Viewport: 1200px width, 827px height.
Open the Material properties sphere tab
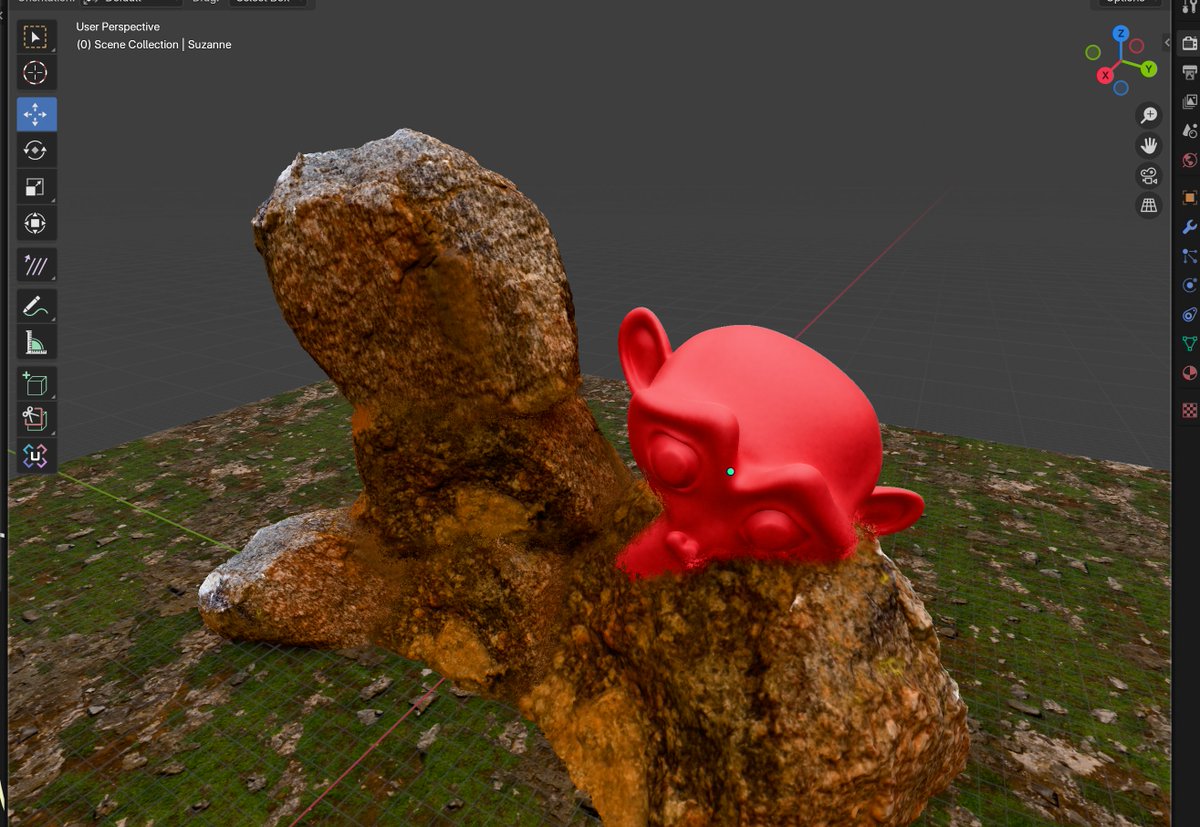coord(1189,374)
